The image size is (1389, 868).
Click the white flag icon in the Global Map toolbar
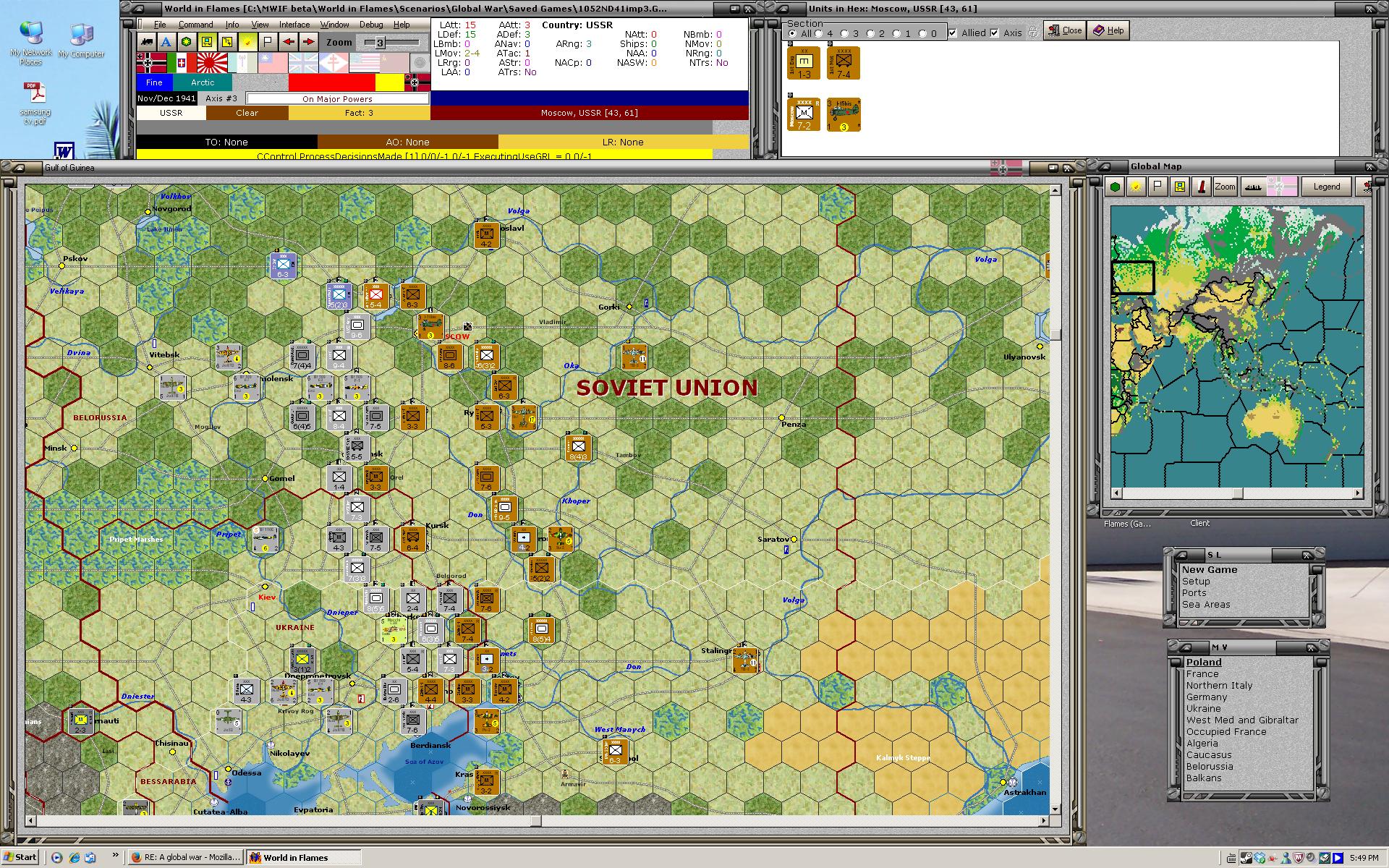1158,187
